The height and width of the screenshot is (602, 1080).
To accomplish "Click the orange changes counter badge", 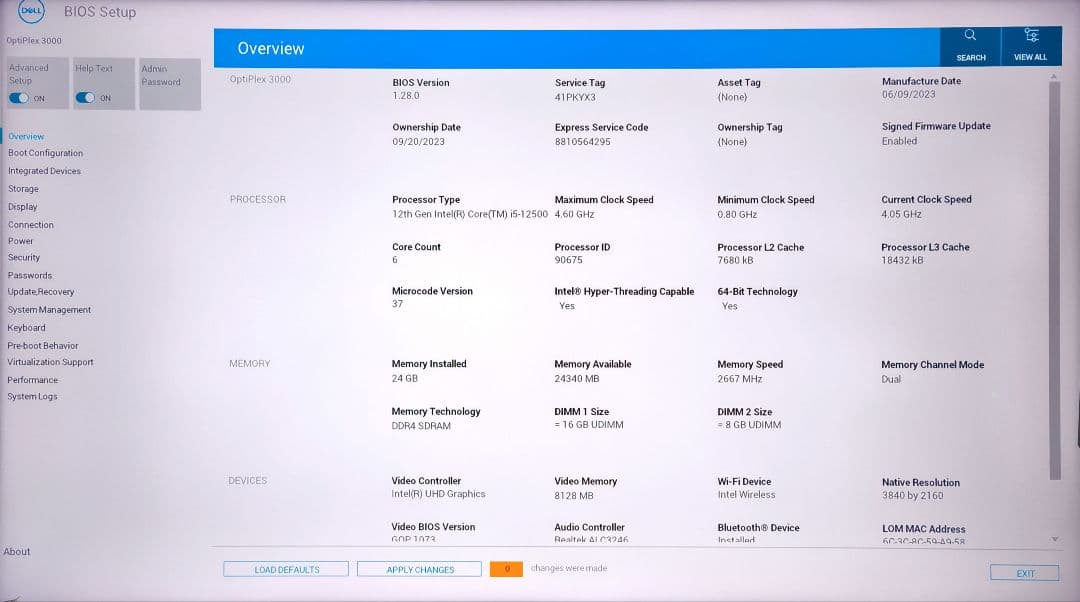I will pos(506,569).
